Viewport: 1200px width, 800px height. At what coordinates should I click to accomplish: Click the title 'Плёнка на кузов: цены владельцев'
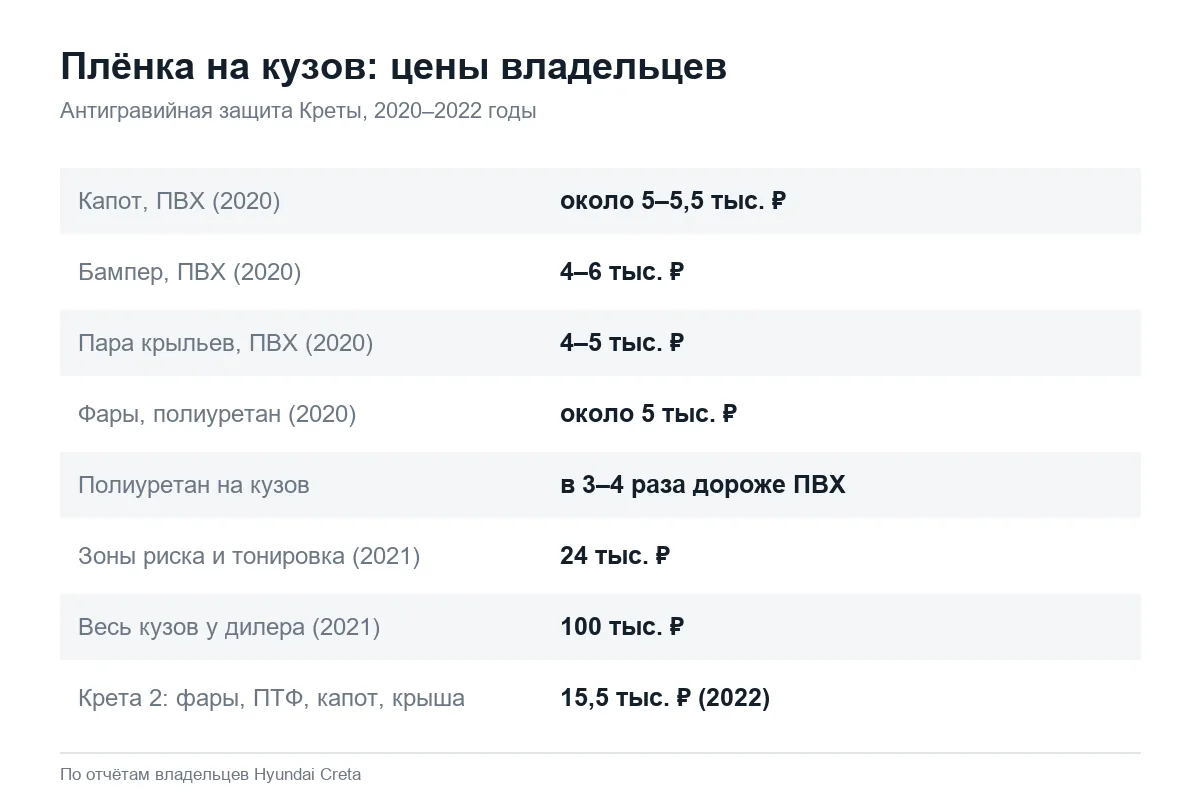(394, 67)
